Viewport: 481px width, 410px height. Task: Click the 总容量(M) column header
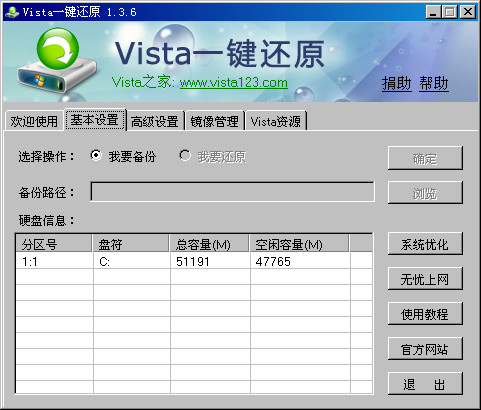pyautogui.click(x=209, y=244)
